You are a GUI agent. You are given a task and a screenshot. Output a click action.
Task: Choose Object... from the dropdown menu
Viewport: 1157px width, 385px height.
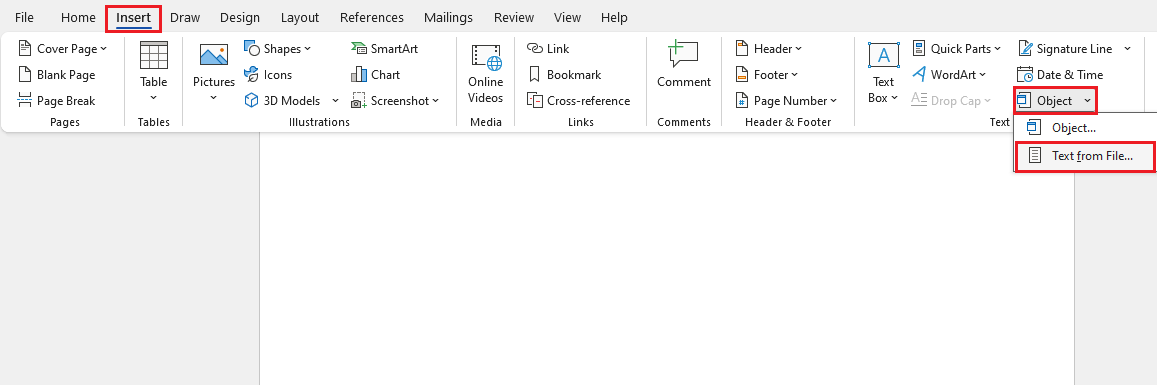[x=1085, y=128]
